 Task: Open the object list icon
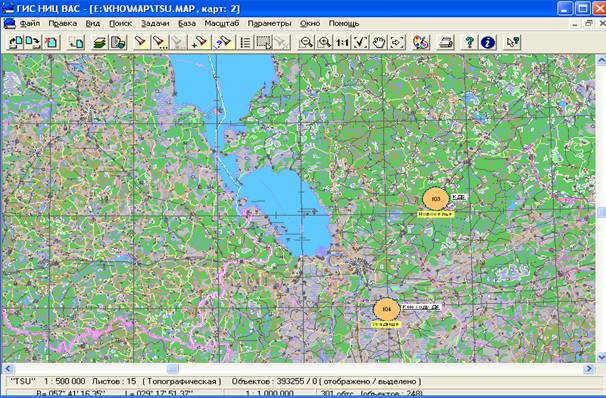tap(245, 42)
